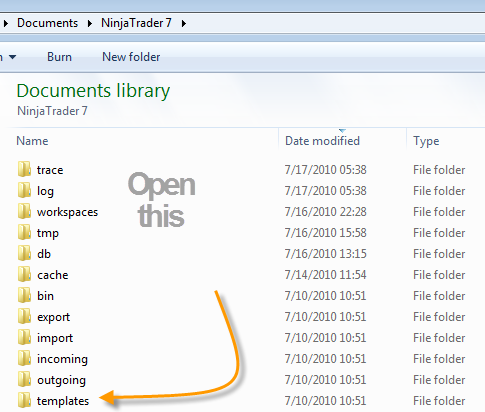Click the bin folder icon
Viewport: 485px width, 412px height.
point(24,295)
